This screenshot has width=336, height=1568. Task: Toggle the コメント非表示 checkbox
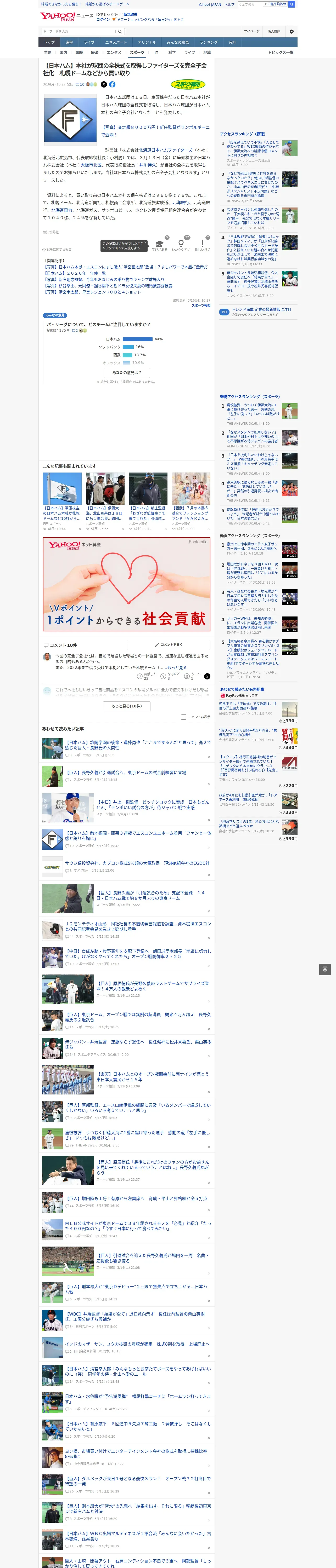click(x=183, y=717)
